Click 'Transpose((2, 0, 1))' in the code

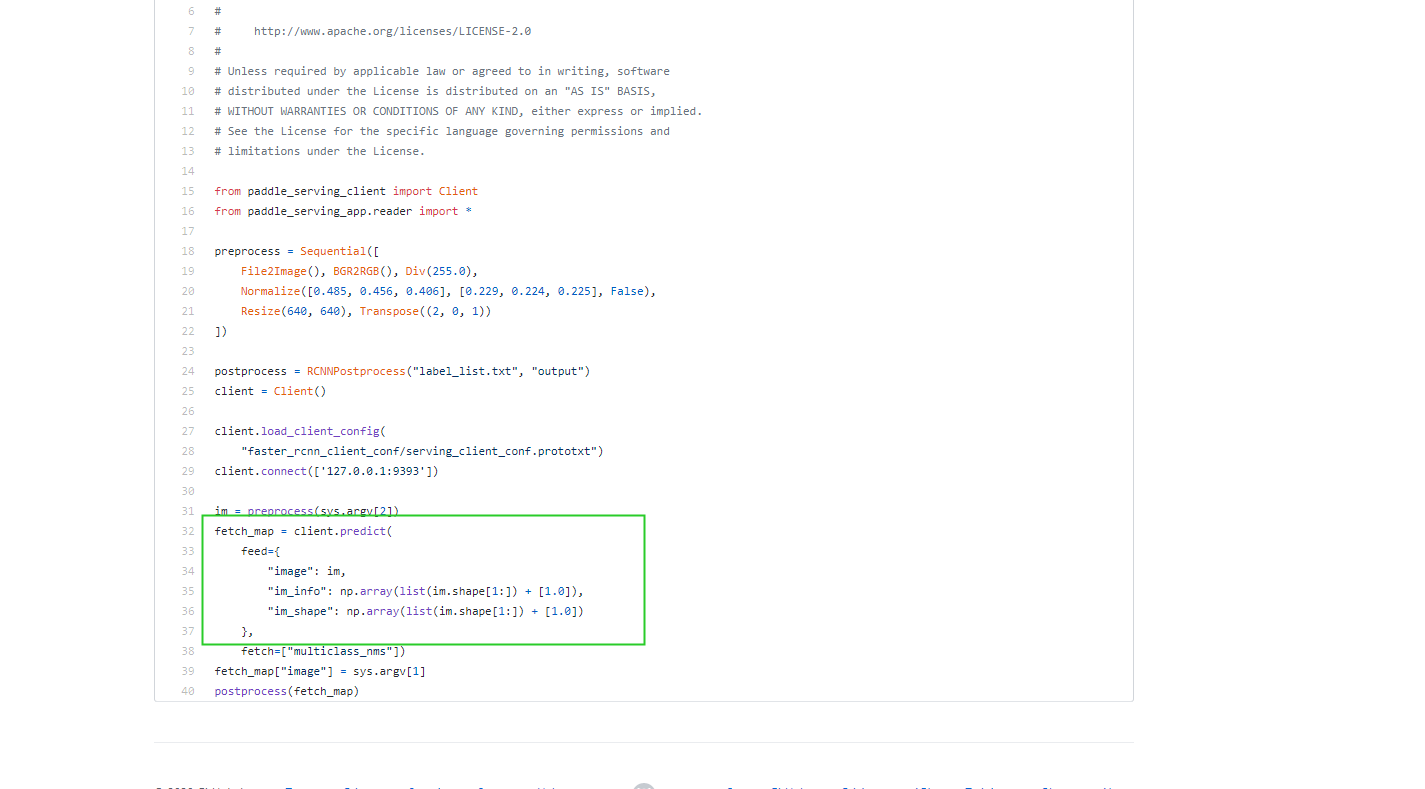[x=425, y=311]
